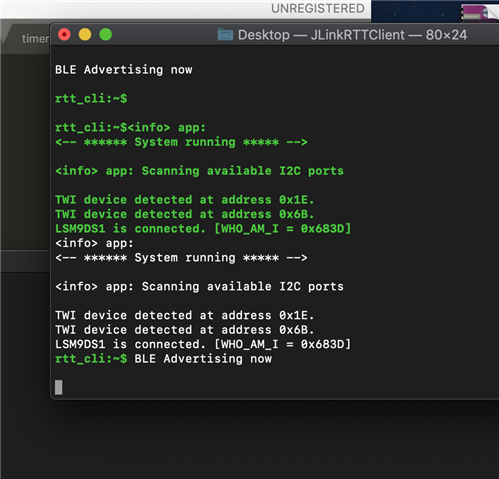Viewport: 499px width, 479px height.
Task: Click the last 'rtt_cli:~$ BLE Advertising now' prompt line
Action: pyautogui.click(x=163, y=359)
